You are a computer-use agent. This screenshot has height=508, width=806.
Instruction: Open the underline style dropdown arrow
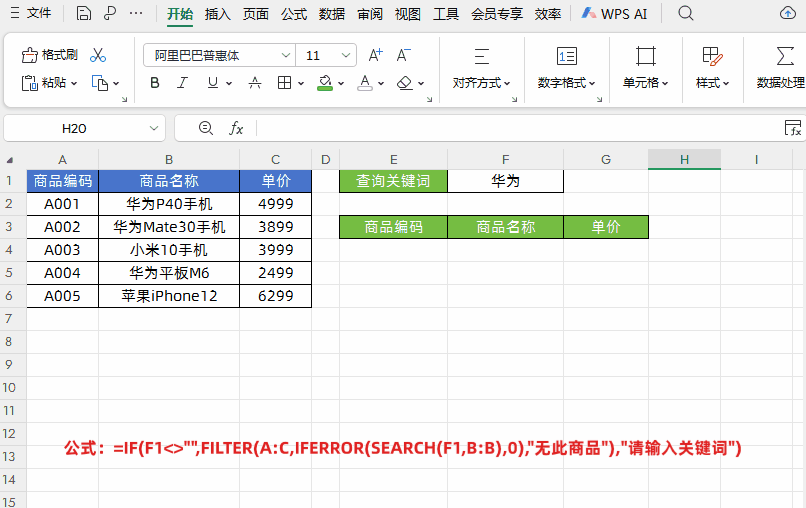click(229, 83)
